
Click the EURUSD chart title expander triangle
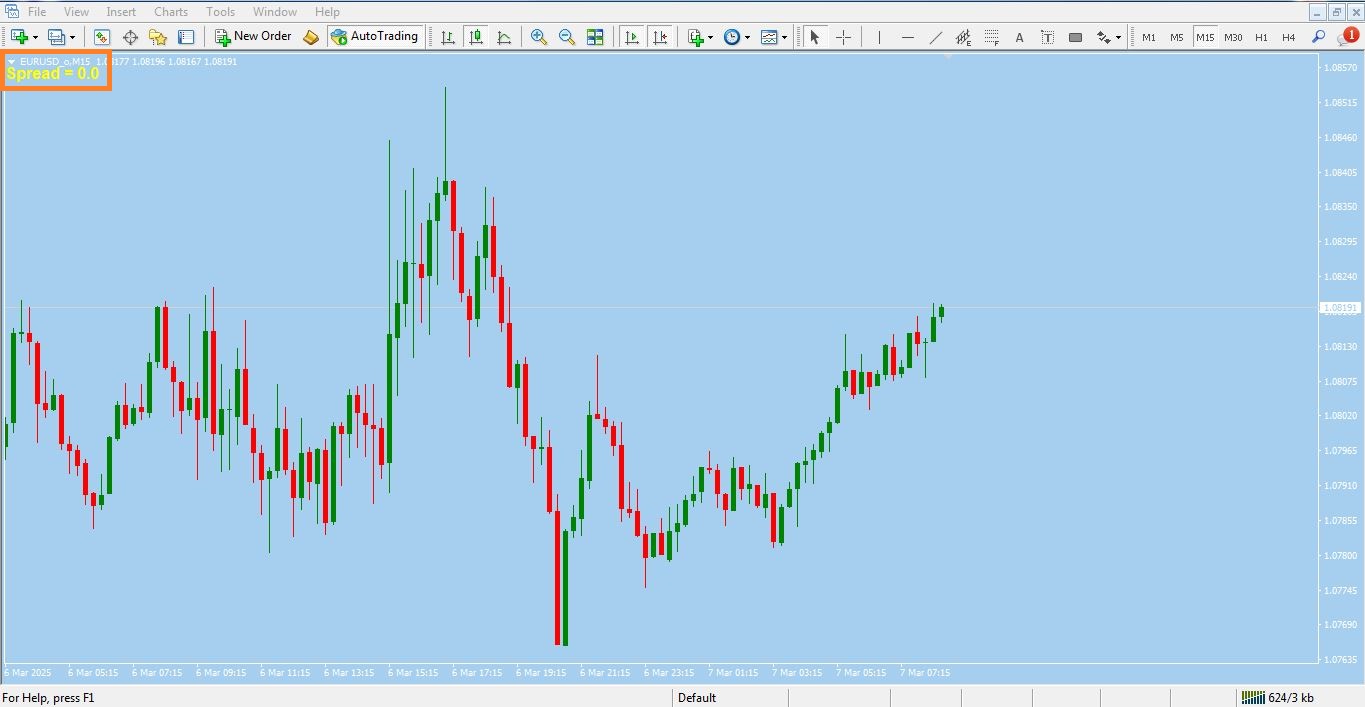coord(11,62)
